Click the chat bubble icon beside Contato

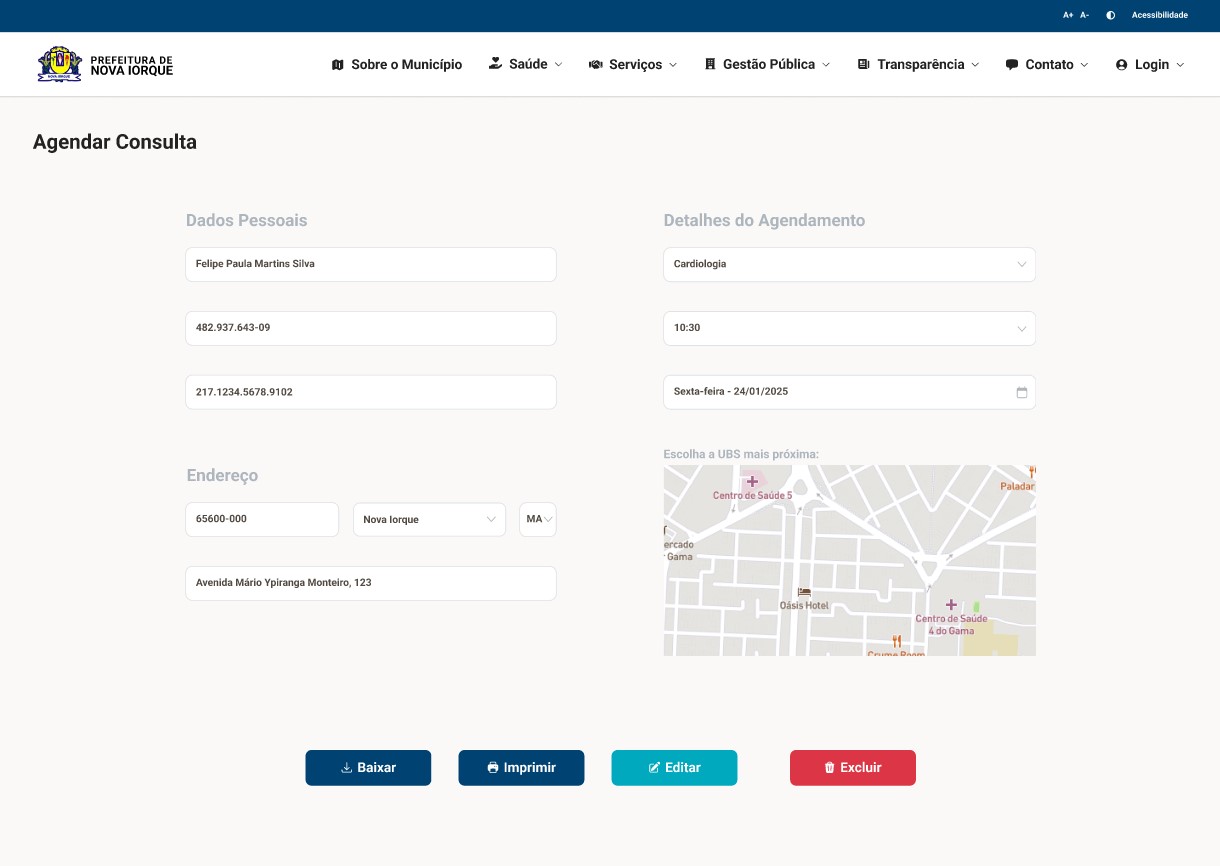click(1012, 64)
